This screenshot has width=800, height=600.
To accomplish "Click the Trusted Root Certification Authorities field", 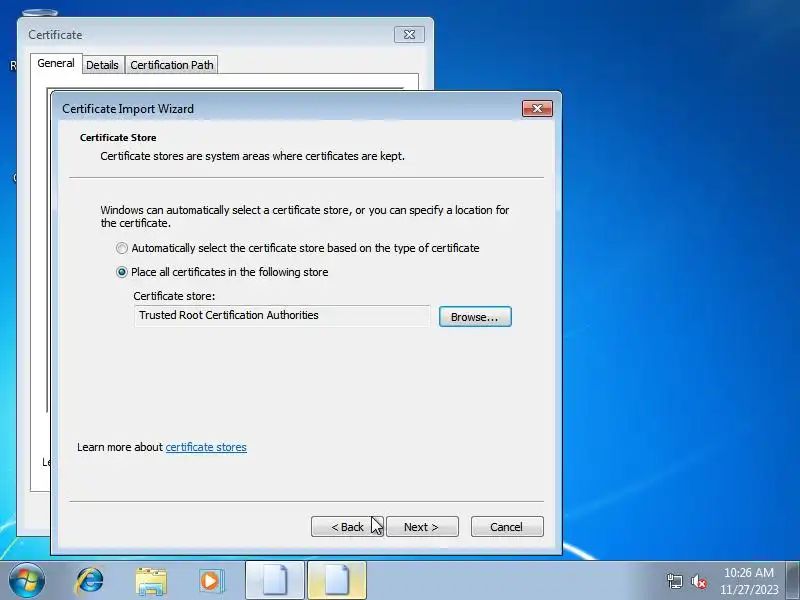I will tap(282, 315).
